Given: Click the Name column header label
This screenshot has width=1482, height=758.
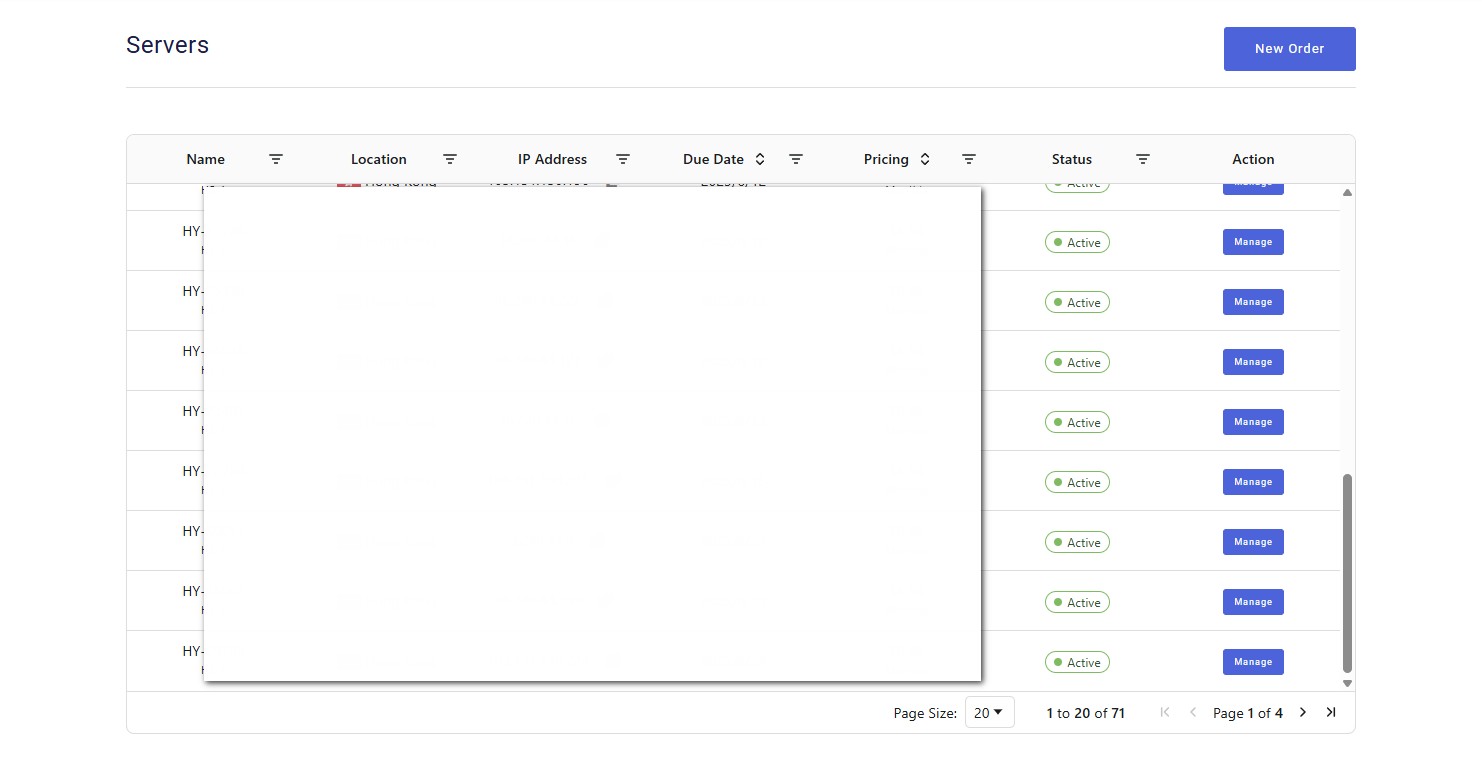Looking at the screenshot, I should pyautogui.click(x=206, y=159).
